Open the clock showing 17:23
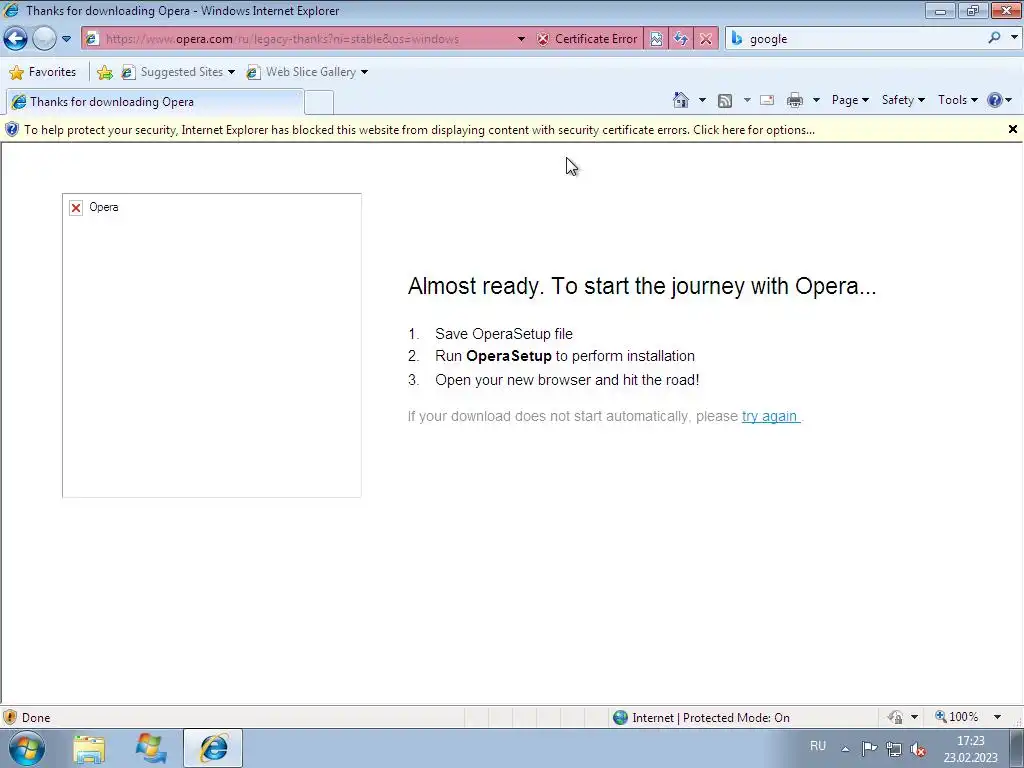The height and width of the screenshot is (768, 1024). pyautogui.click(x=970, y=749)
